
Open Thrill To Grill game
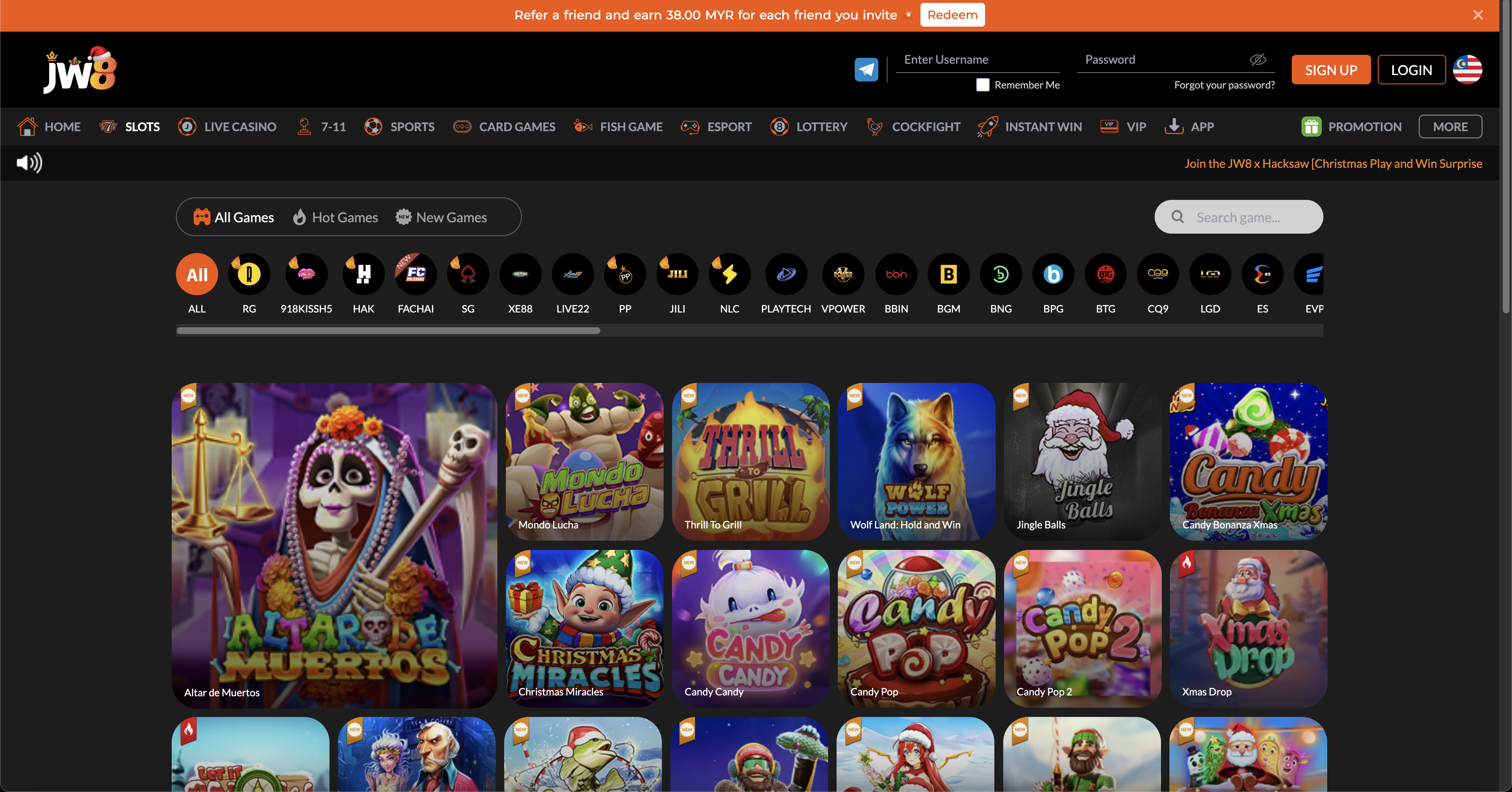(750, 461)
